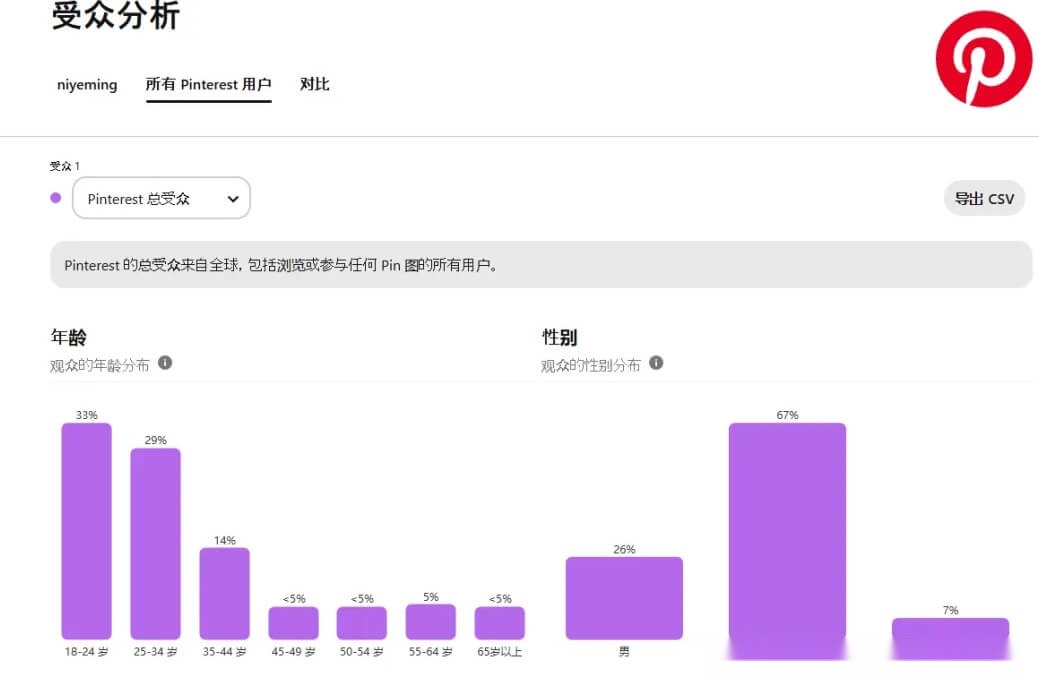Viewport: 1039px width, 685px height.
Task: Select the 55-64 岁 age bar
Action: pos(431,621)
